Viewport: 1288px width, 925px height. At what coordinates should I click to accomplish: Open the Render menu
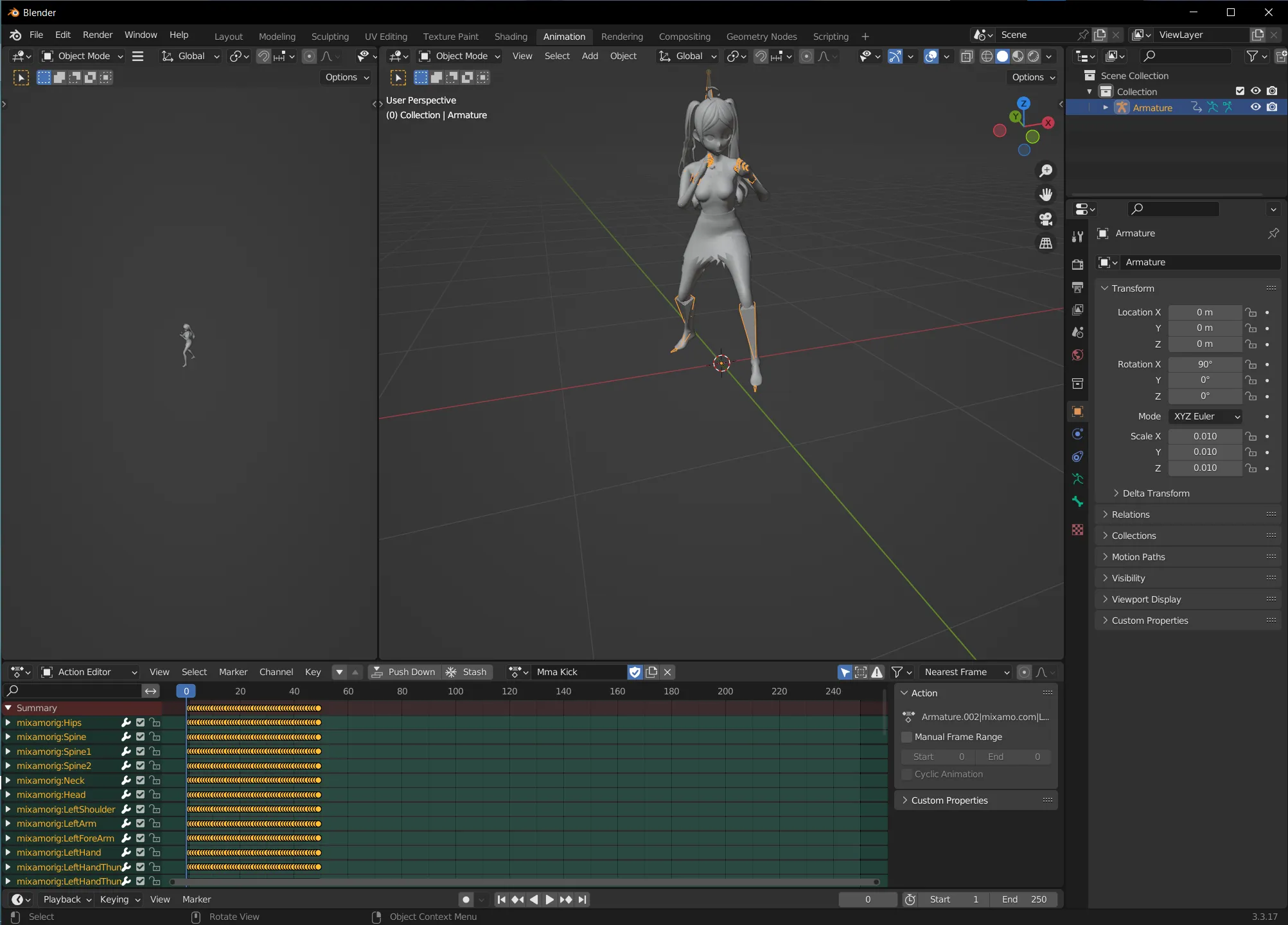(98, 35)
